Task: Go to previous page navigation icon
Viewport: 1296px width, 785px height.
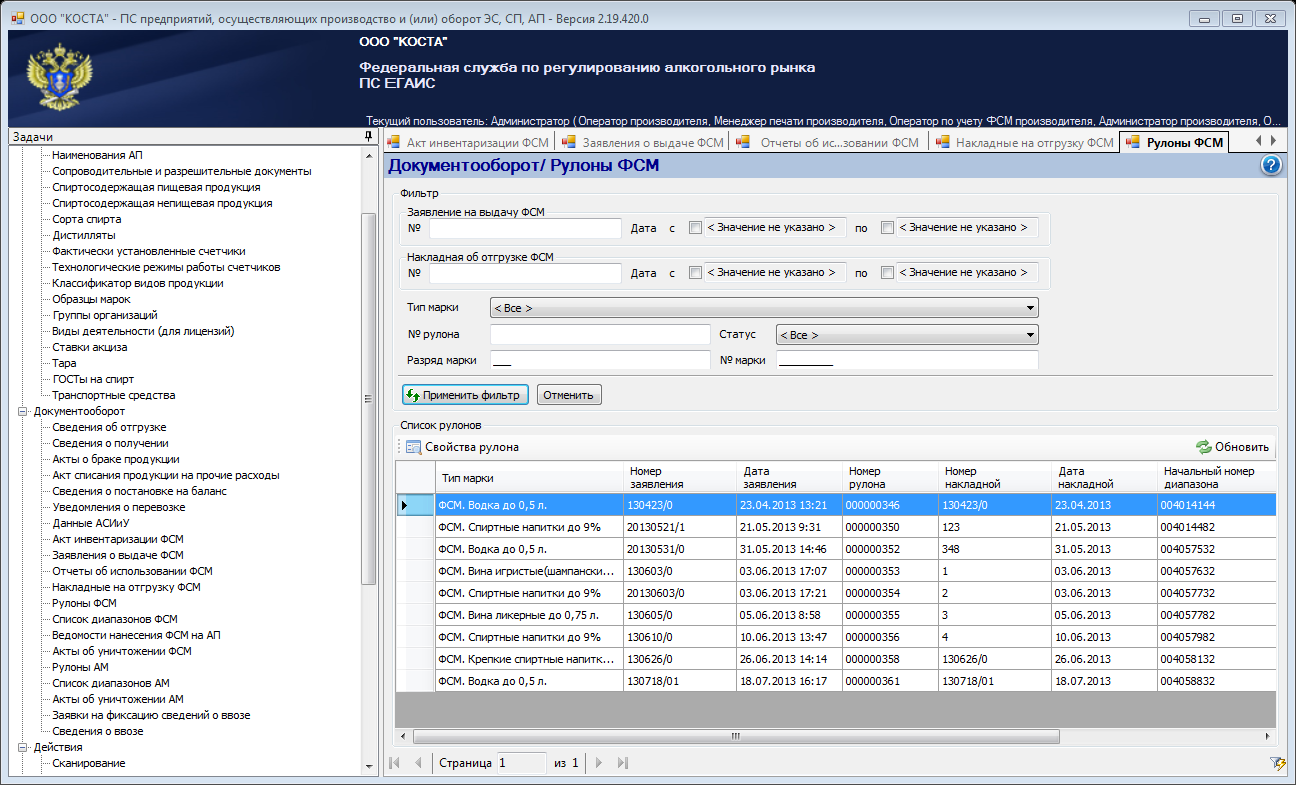Action: (418, 763)
